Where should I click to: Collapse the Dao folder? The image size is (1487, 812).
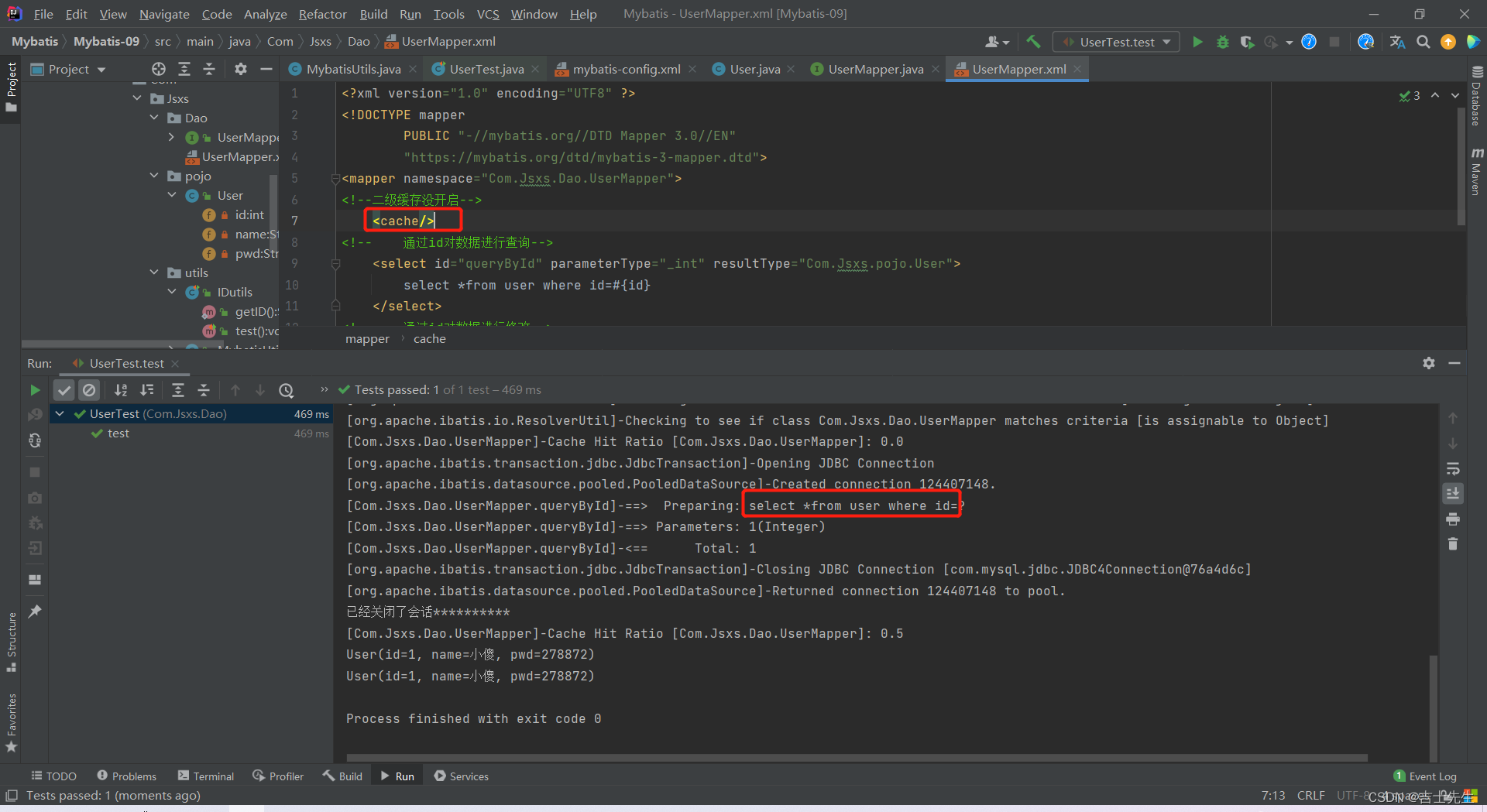coord(154,118)
